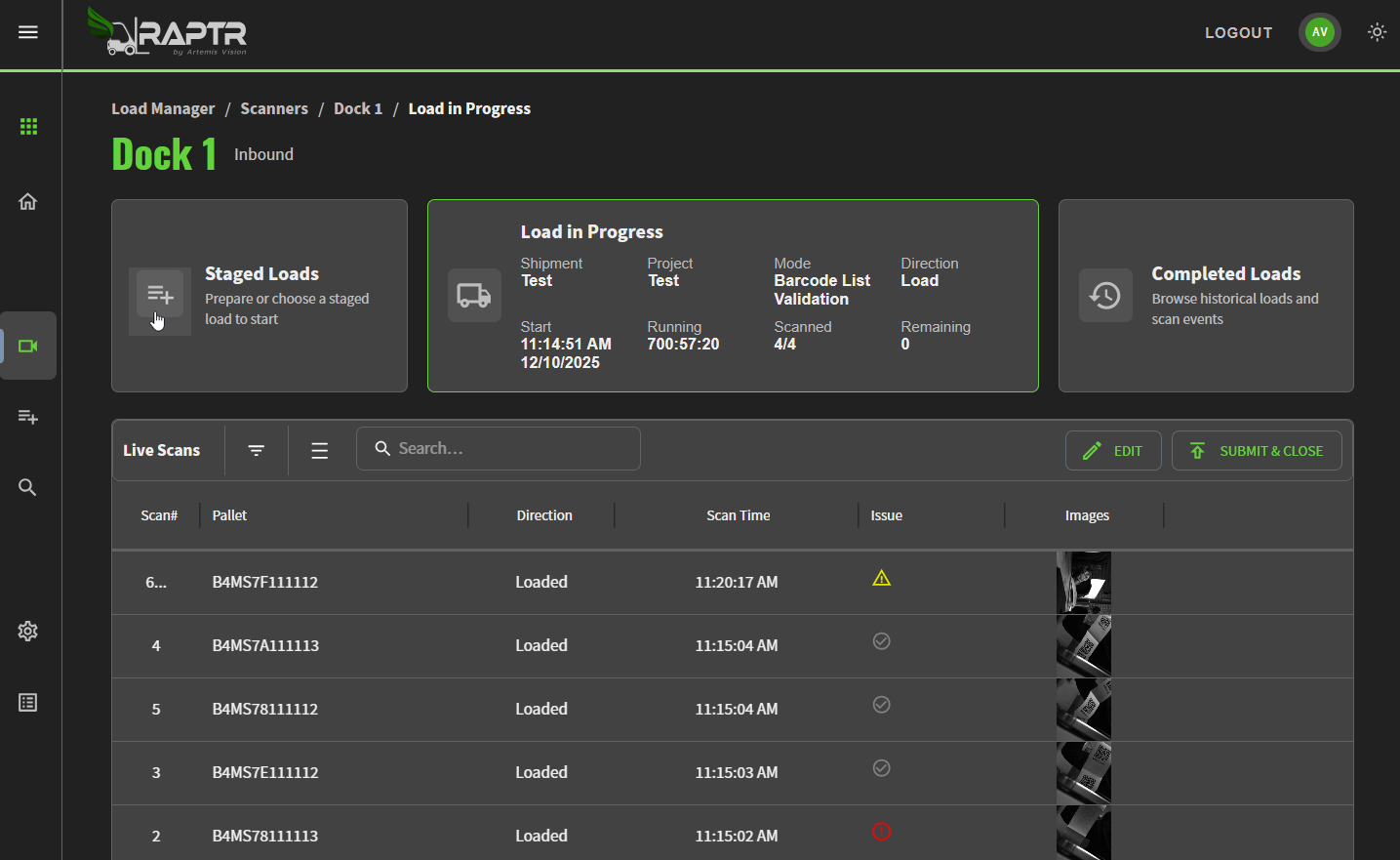Open the image thumbnail for pallet B4MS7F111112
Viewport: 1400px width, 860px height.
(x=1084, y=583)
